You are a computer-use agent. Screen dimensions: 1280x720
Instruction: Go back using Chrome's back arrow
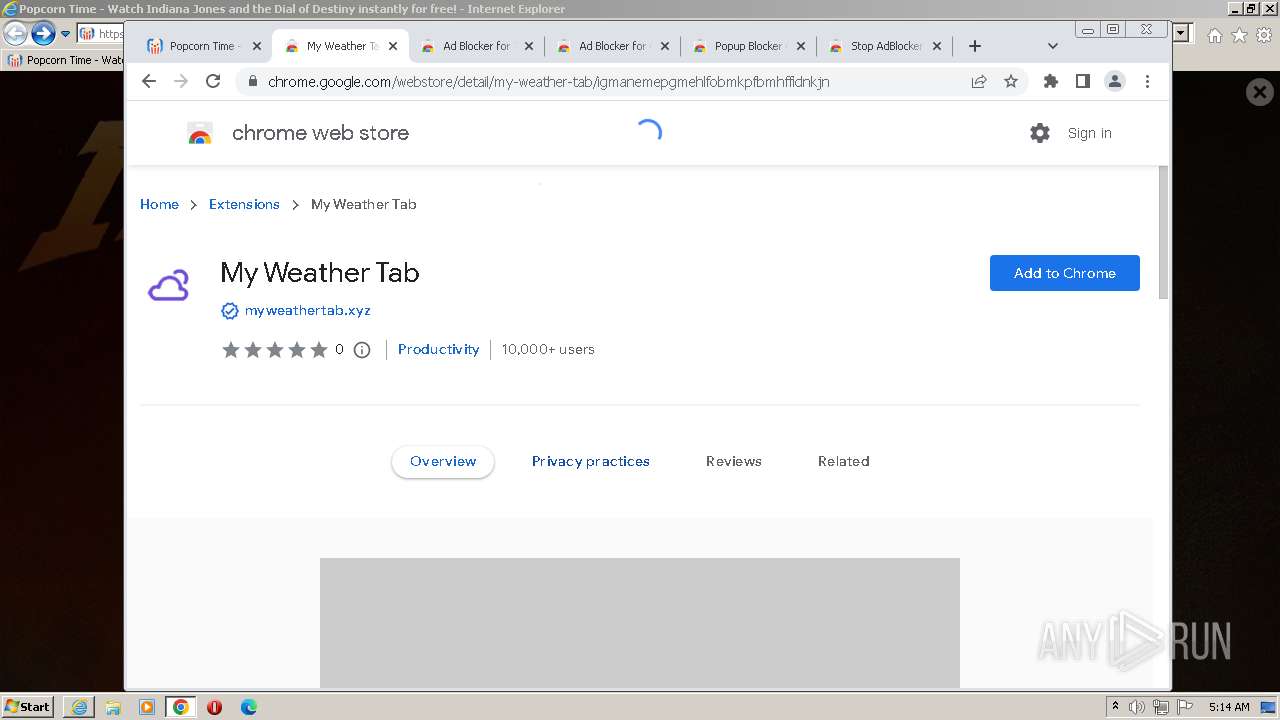click(149, 81)
